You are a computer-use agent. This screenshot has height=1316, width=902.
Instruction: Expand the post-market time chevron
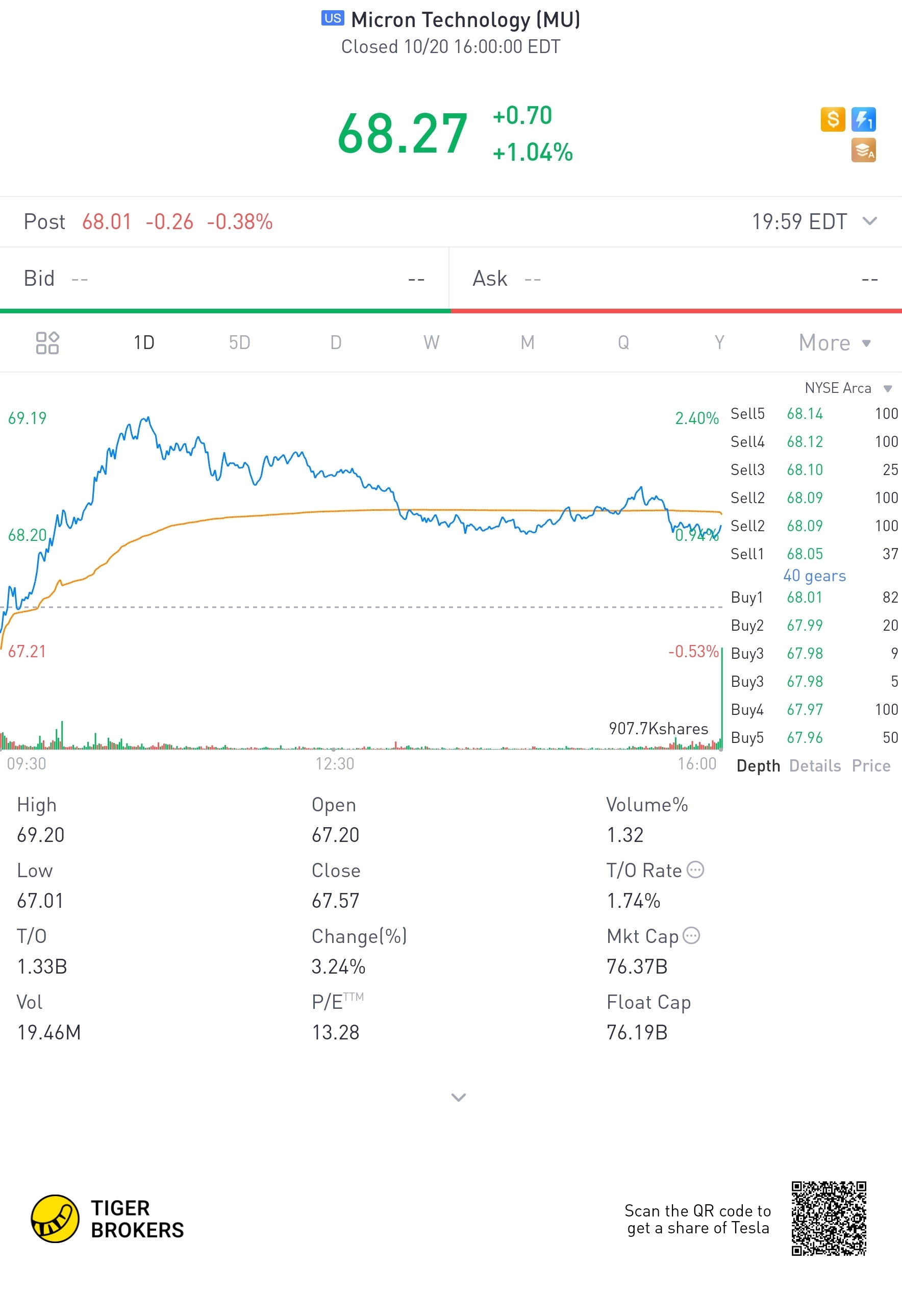point(870,221)
